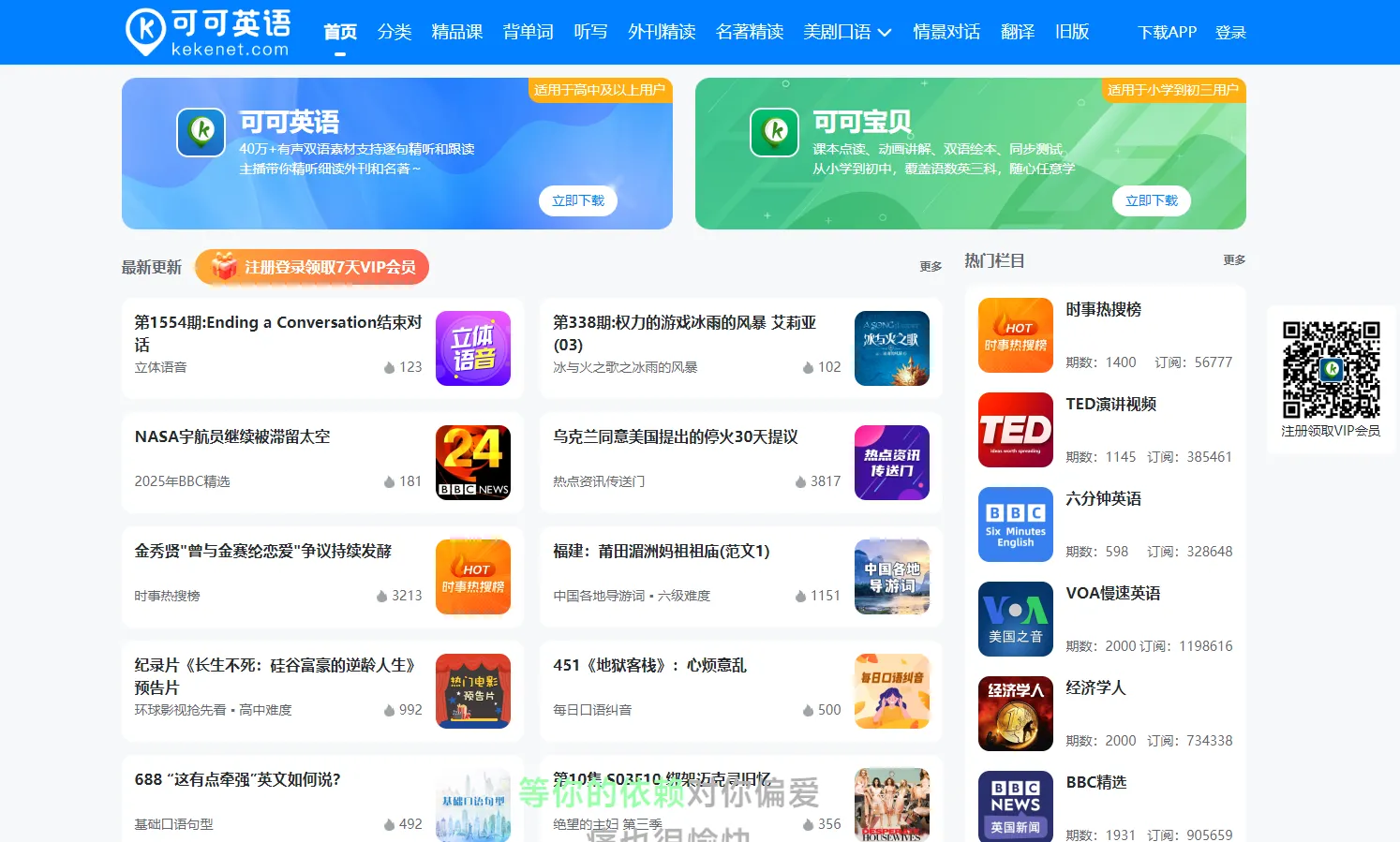This screenshot has width=1400, height=842.
Task: Open 经济学人 column title
Action: [x=1096, y=687]
